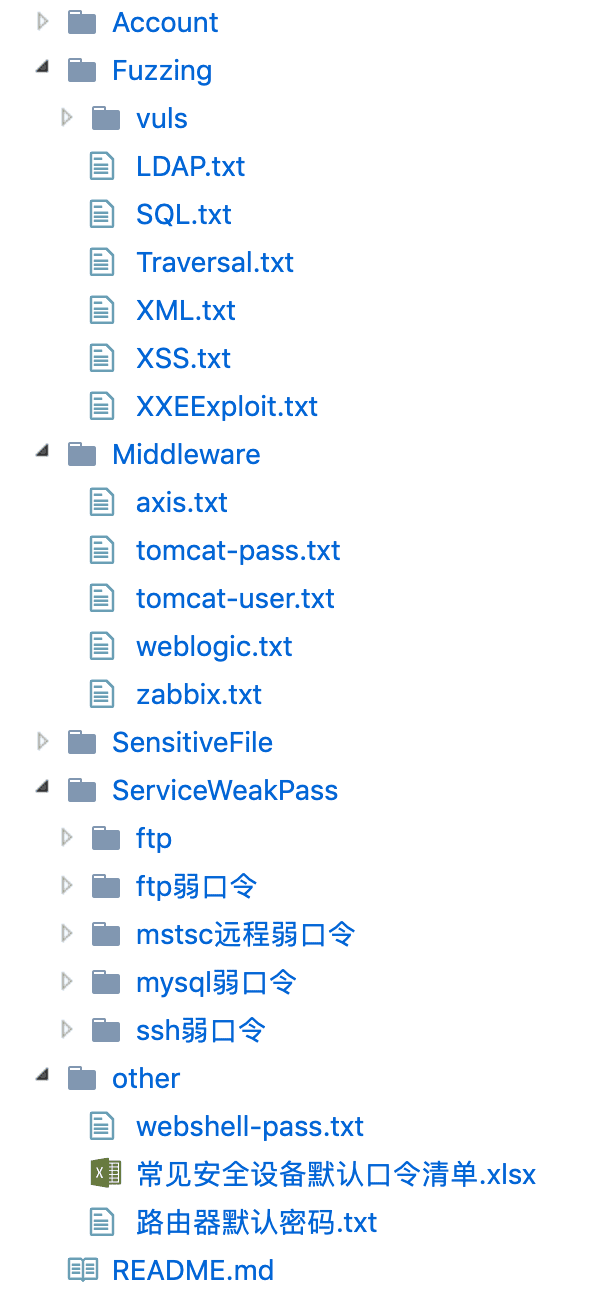Expand the vuls subfolder arrow
The image size is (602, 1296).
click(67, 117)
